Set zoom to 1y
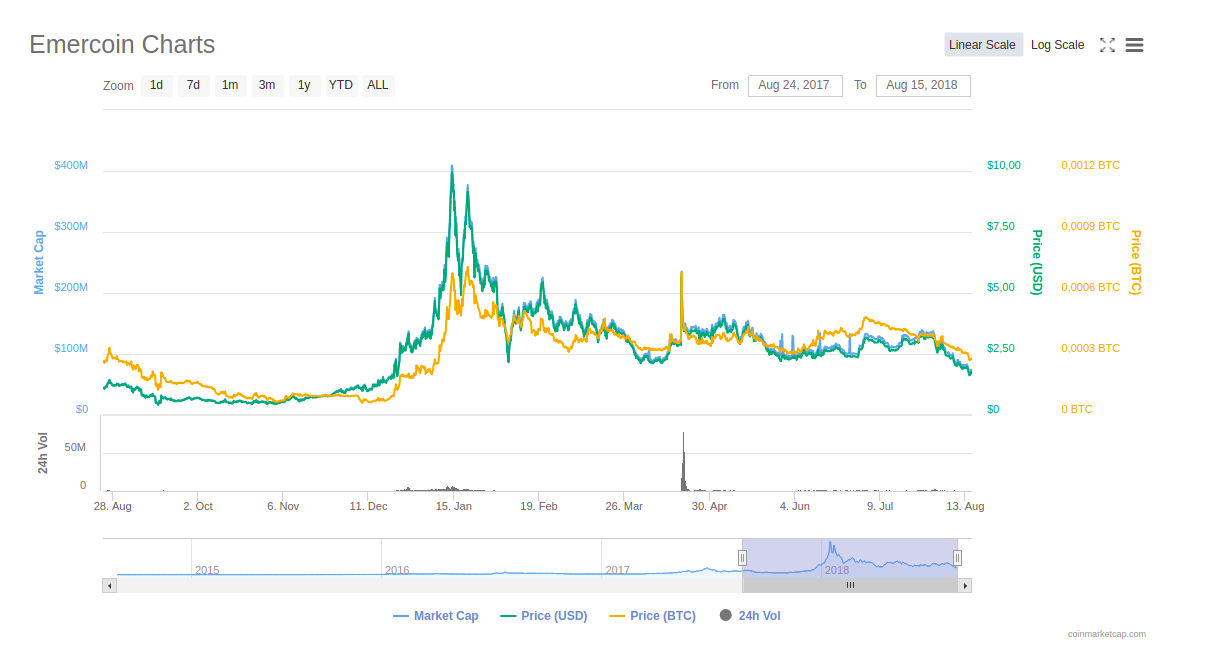1209x661 pixels. tap(304, 85)
